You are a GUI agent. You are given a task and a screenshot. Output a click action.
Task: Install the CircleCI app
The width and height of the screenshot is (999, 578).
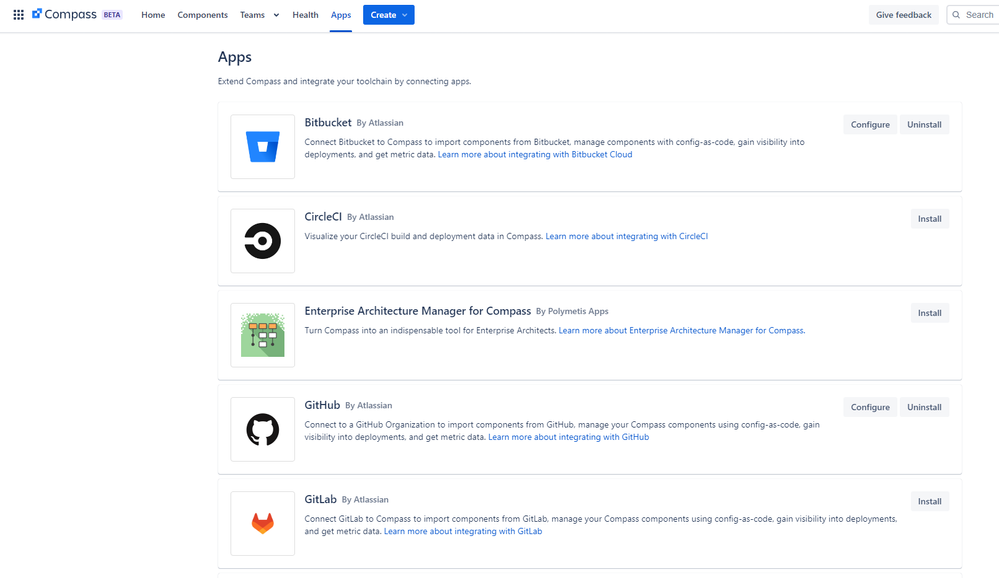[x=929, y=218]
